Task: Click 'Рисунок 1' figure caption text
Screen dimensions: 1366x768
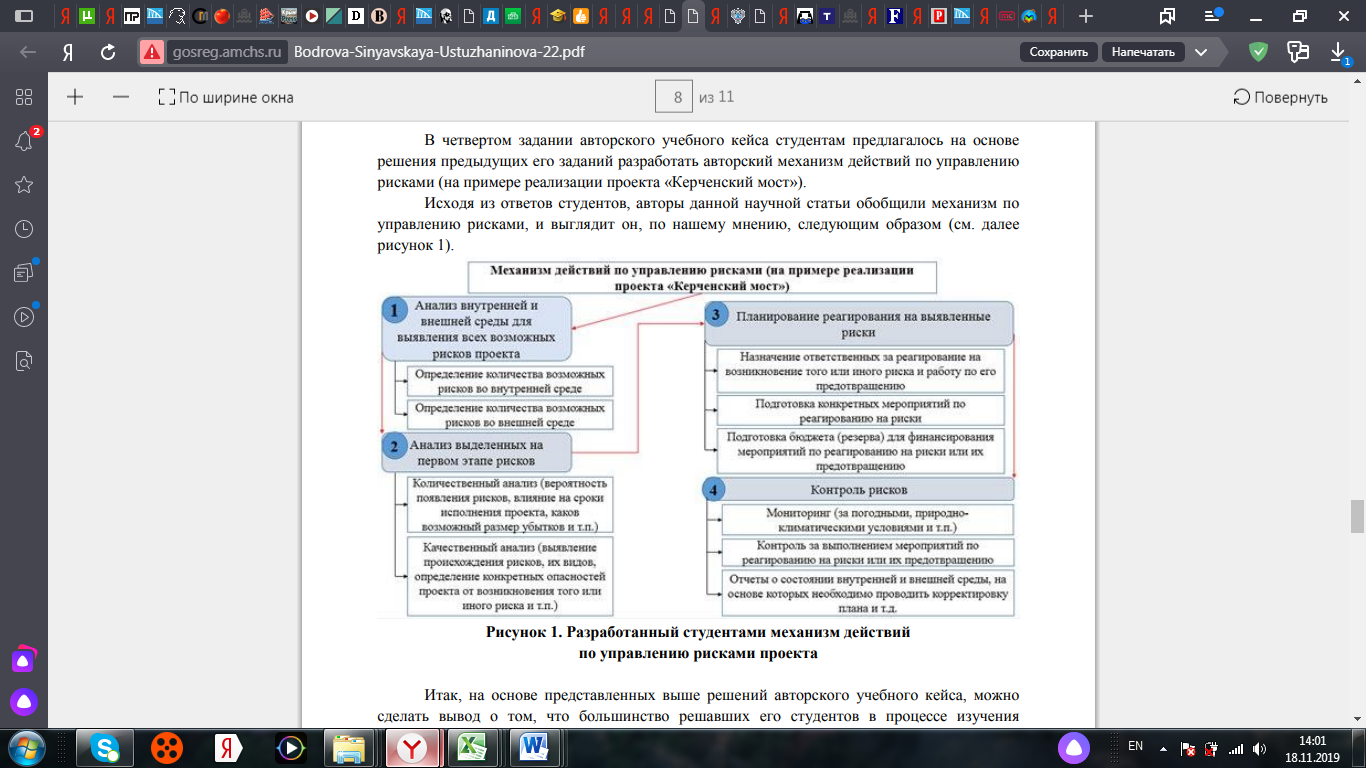Action: point(698,642)
